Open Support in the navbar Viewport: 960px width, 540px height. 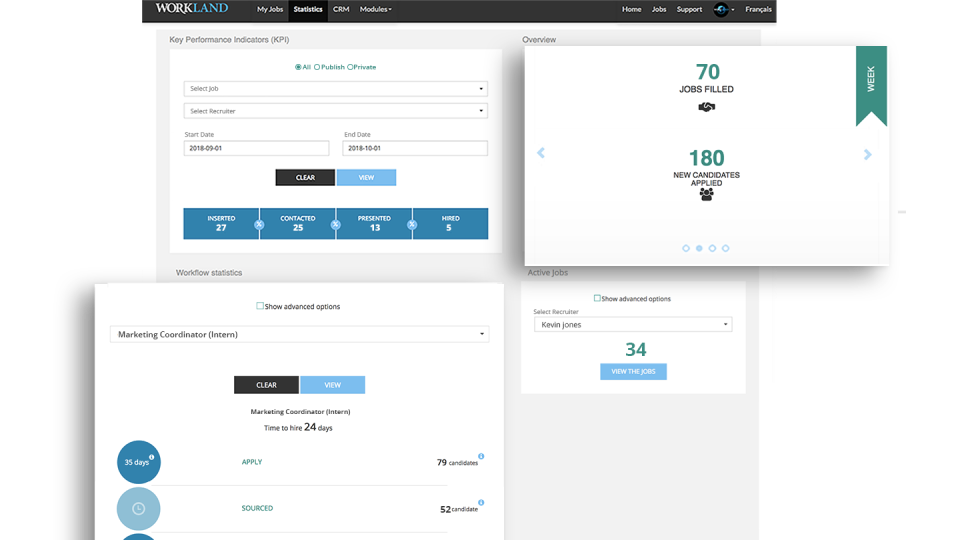689,9
